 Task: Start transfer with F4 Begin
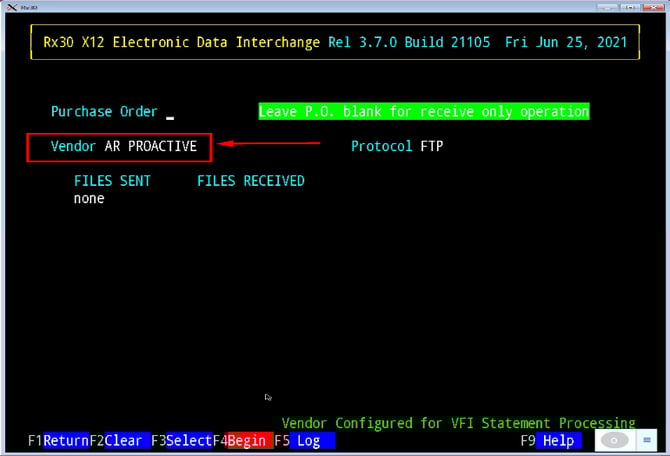pyautogui.click(x=246, y=440)
